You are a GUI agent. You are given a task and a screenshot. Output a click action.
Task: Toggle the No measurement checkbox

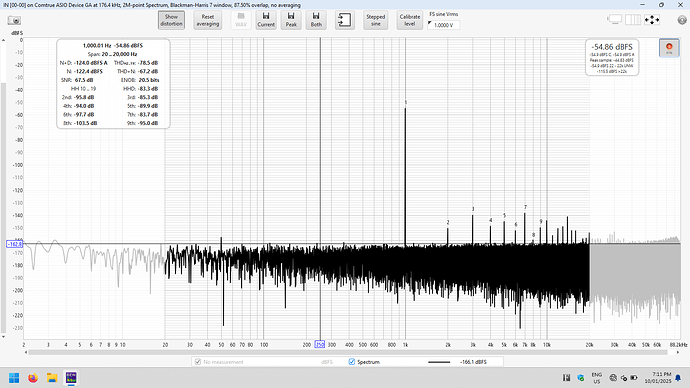tap(198, 362)
